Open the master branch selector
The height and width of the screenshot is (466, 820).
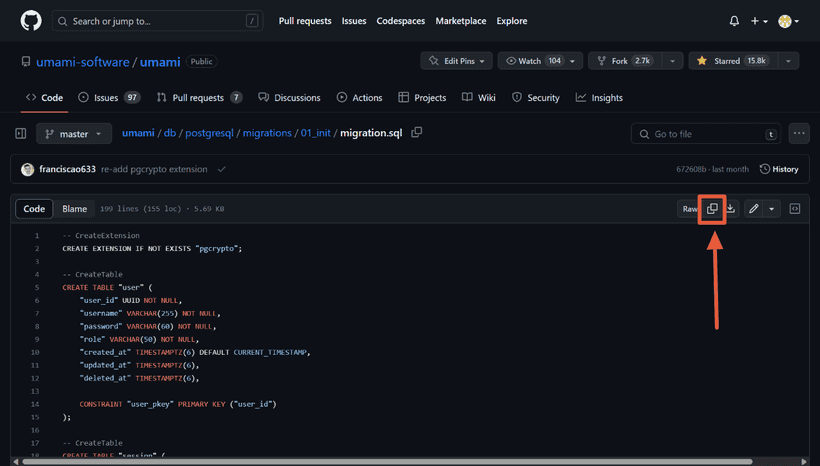(x=74, y=134)
